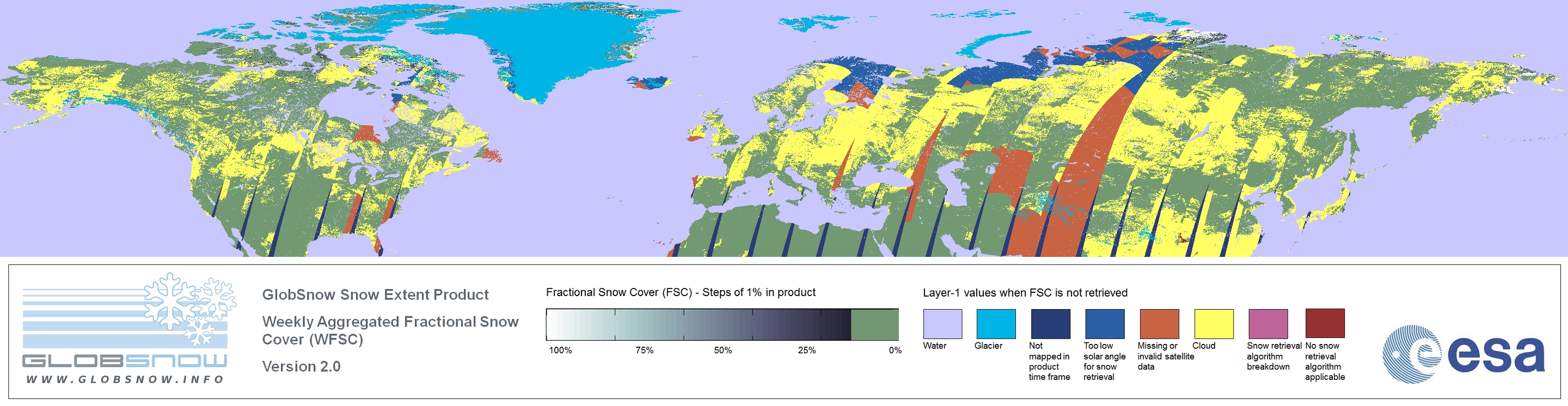This screenshot has height=406, width=1568.
Task: Click the '0%' scale label
Action: coord(895,350)
